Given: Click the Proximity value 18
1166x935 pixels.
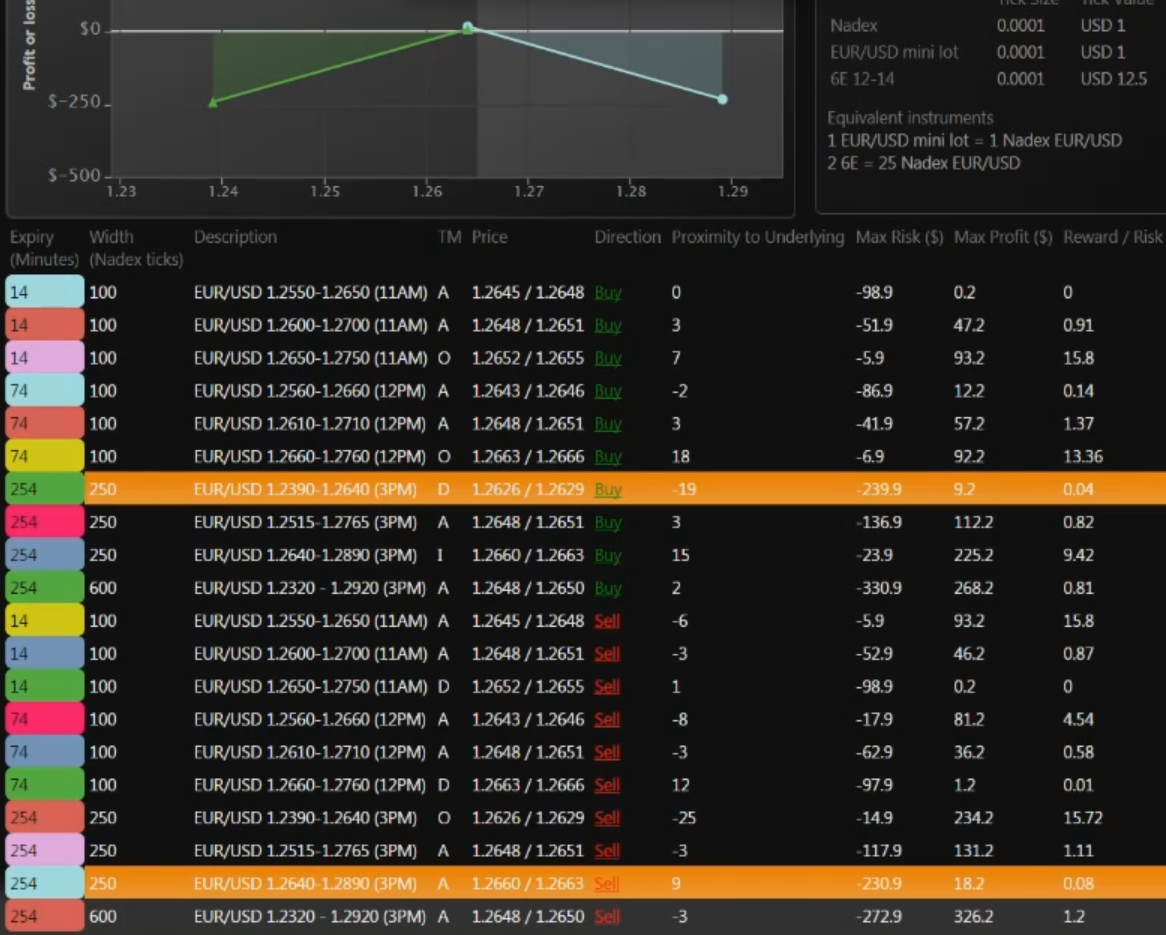Looking at the screenshot, I should (680, 456).
